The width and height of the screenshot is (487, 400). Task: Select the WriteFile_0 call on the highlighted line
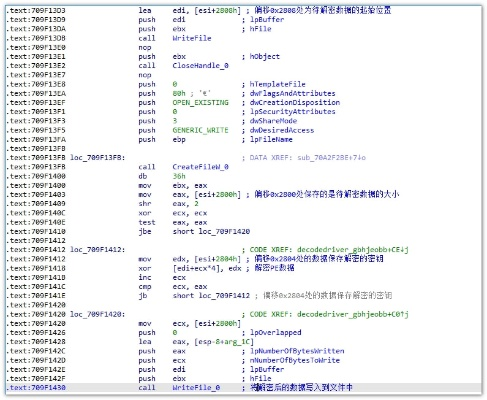point(196,387)
